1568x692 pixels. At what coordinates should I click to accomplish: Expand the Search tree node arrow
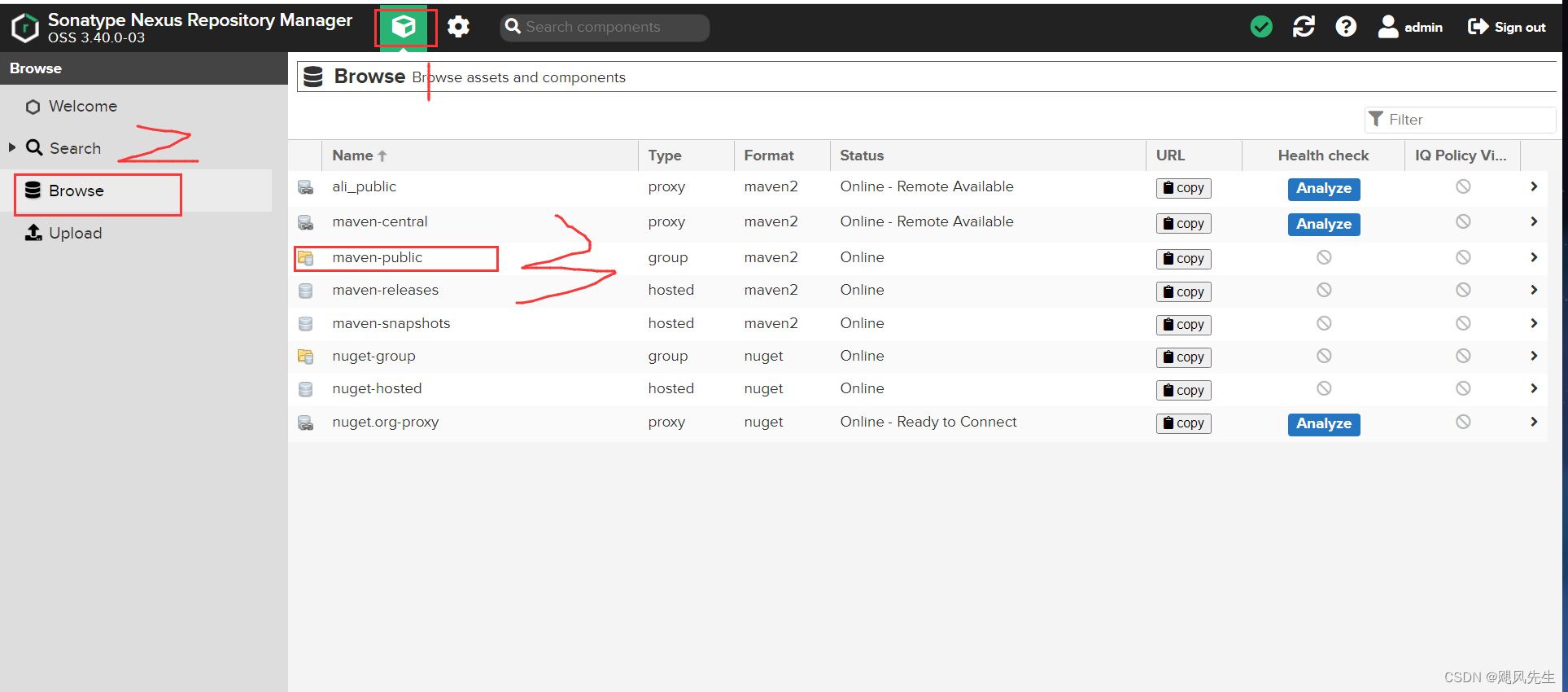(12, 147)
